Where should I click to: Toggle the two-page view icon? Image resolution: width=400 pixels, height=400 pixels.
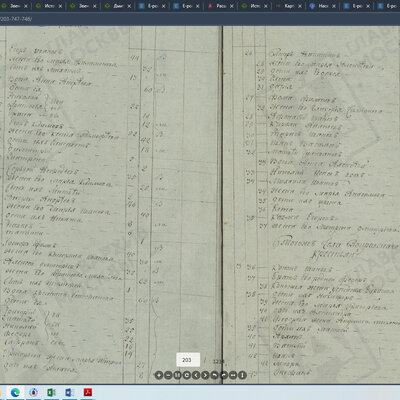click(x=177, y=375)
